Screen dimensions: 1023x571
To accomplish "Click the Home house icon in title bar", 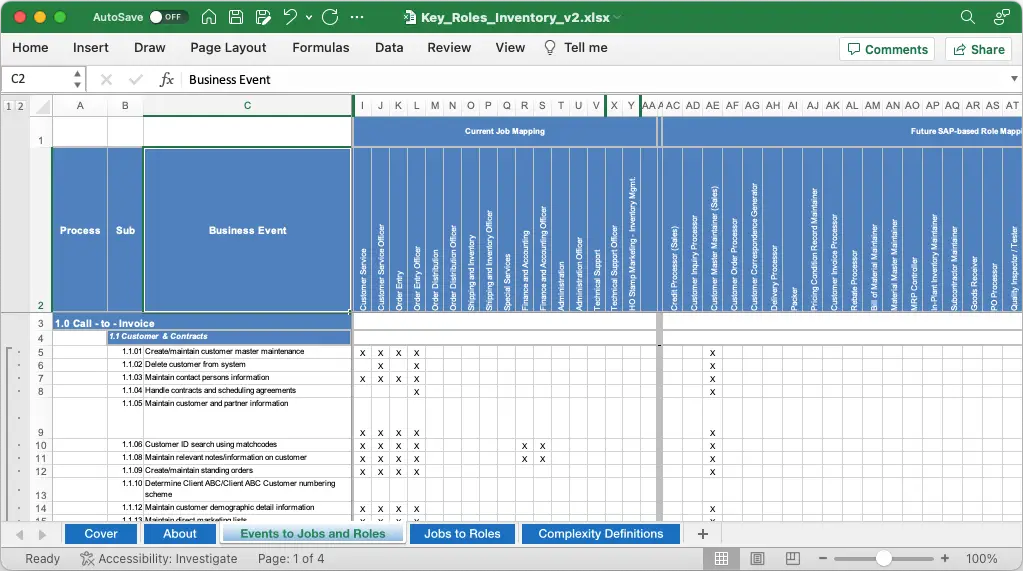I will point(209,17).
